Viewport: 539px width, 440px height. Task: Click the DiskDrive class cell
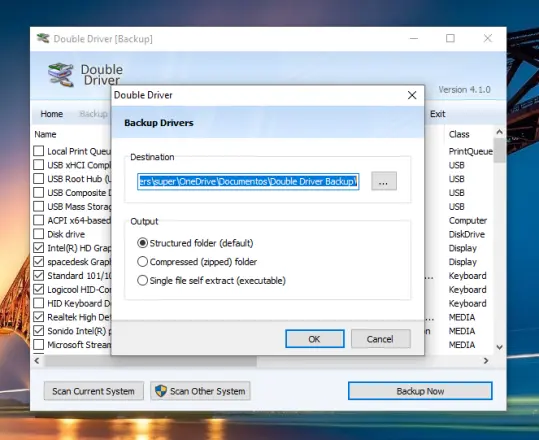click(x=466, y=234)
